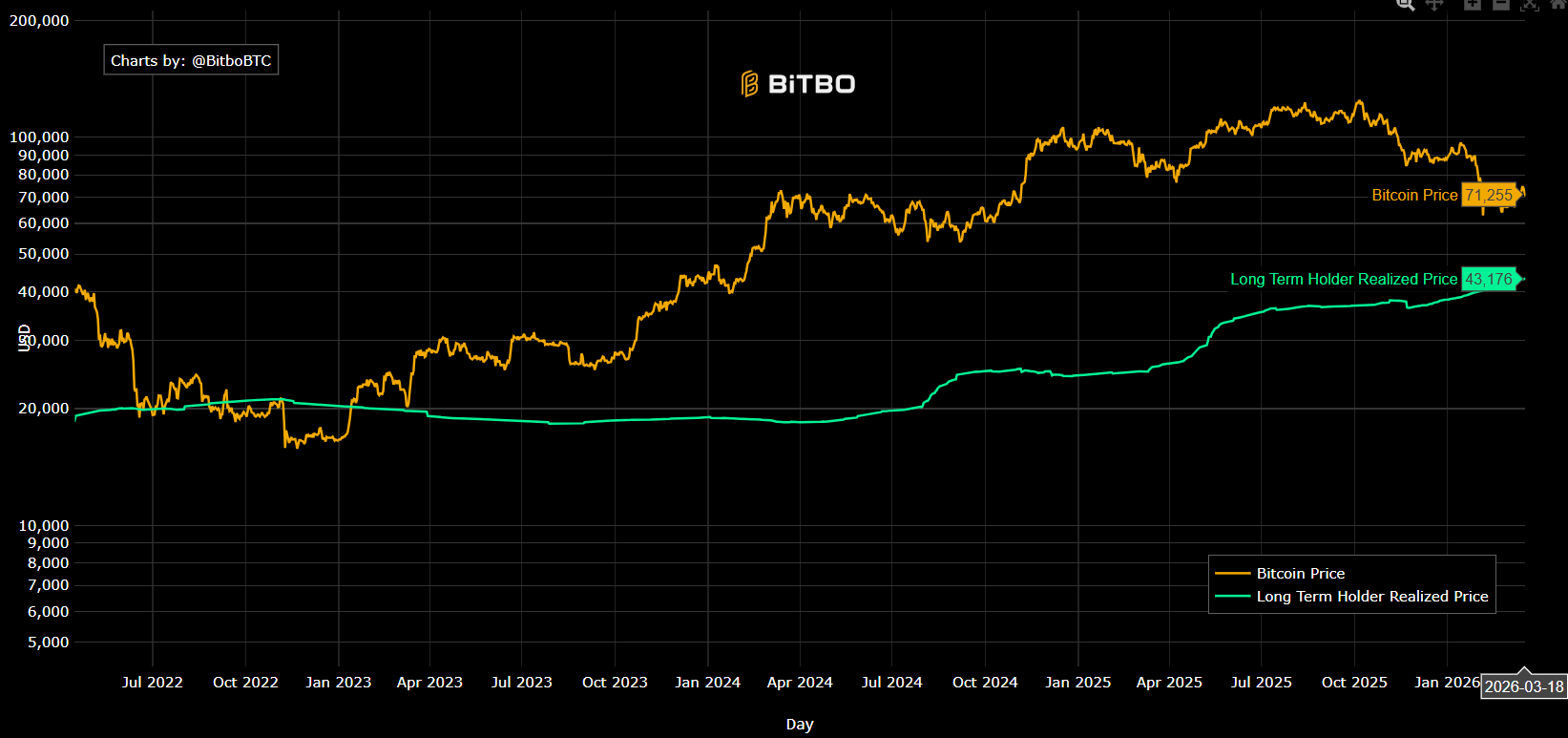Click the 100,000 y-axis label

[x=39, y=137]
